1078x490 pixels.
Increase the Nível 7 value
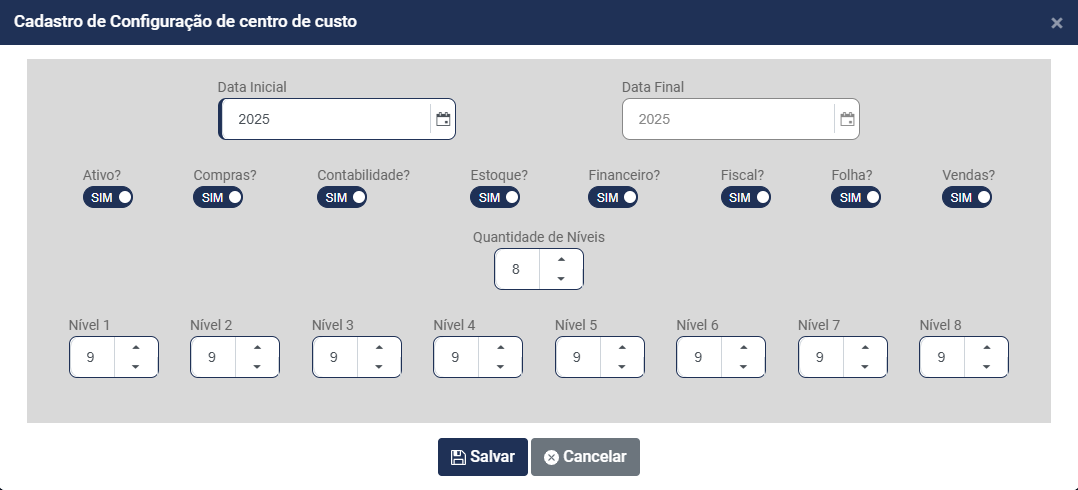[x=865, y=347]
